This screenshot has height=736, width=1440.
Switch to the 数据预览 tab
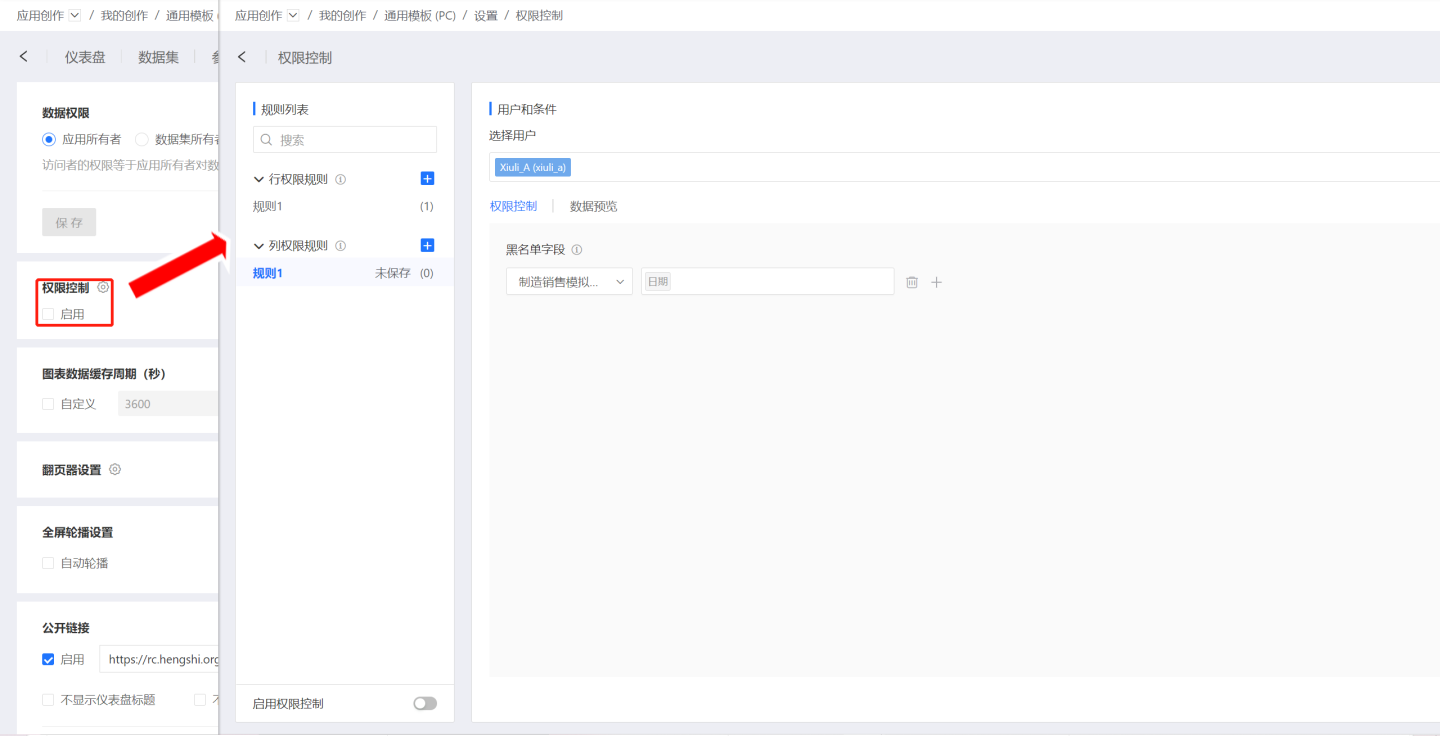pos(593,207)
